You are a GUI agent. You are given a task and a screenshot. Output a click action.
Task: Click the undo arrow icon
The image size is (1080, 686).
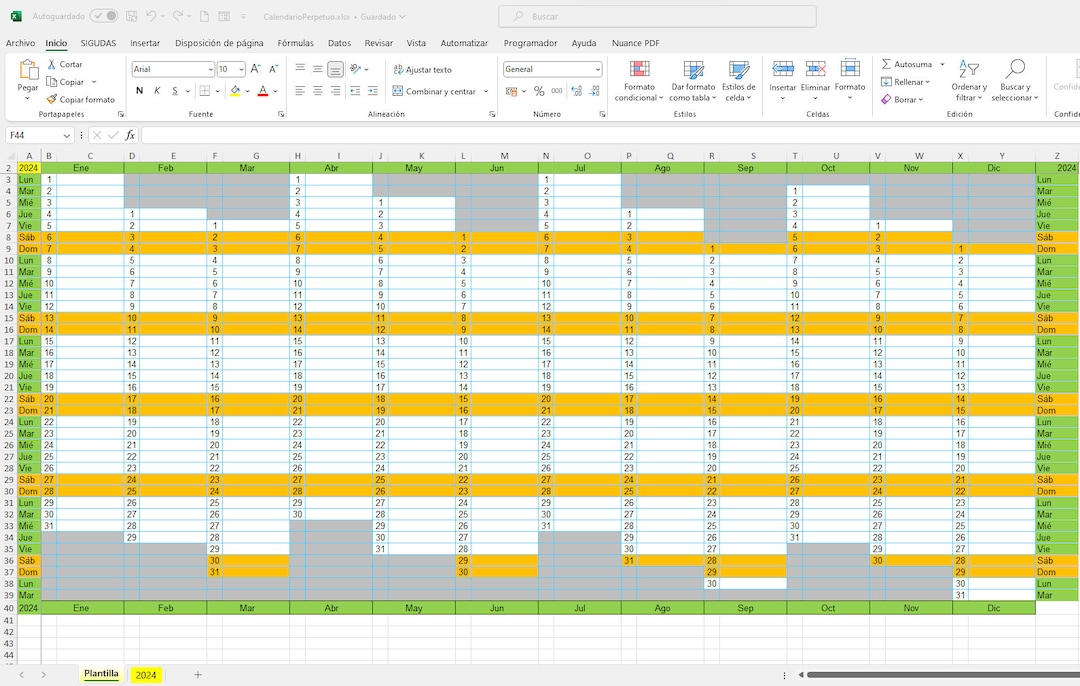point(152,16)
